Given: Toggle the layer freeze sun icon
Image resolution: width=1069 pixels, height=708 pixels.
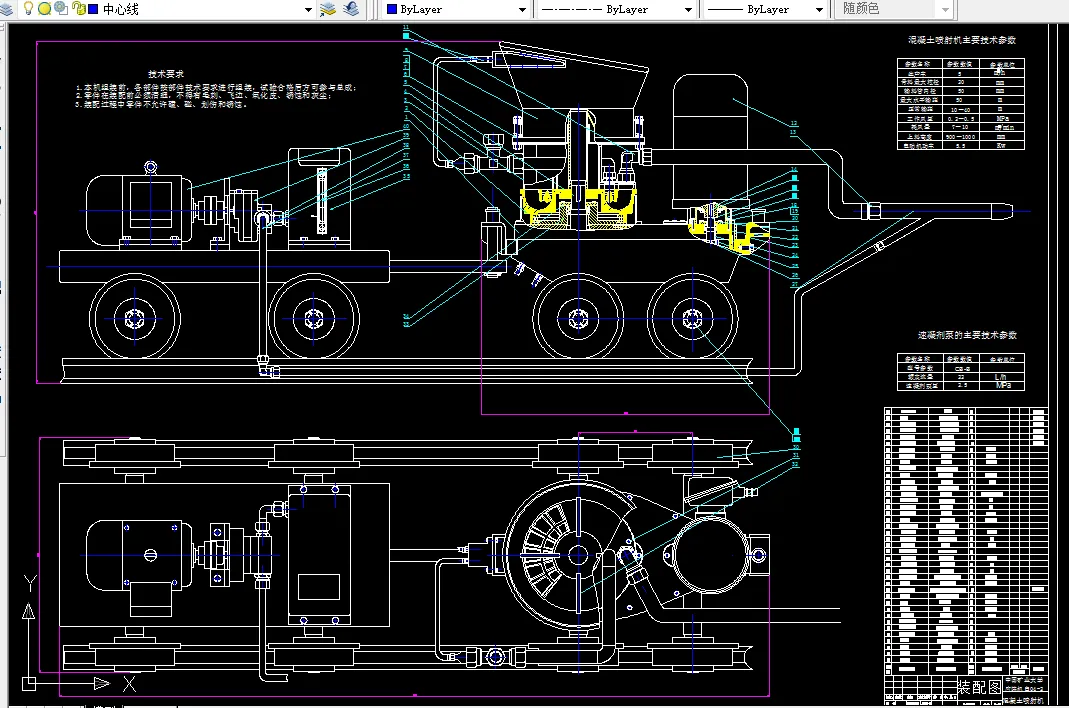Looking at the screenshot, I should (44, 9).
